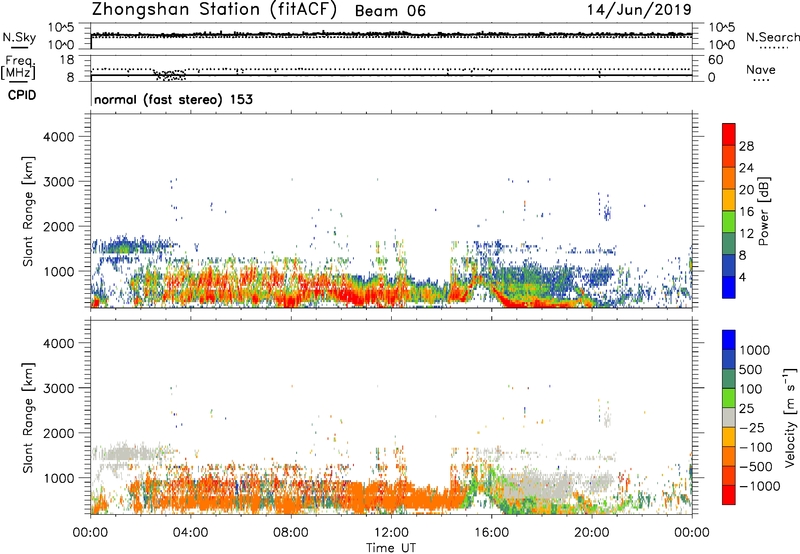The width and height of the screenshot is (800, 554).
Task: Click the 'N.Search' legend label
Action: point(772,37)
